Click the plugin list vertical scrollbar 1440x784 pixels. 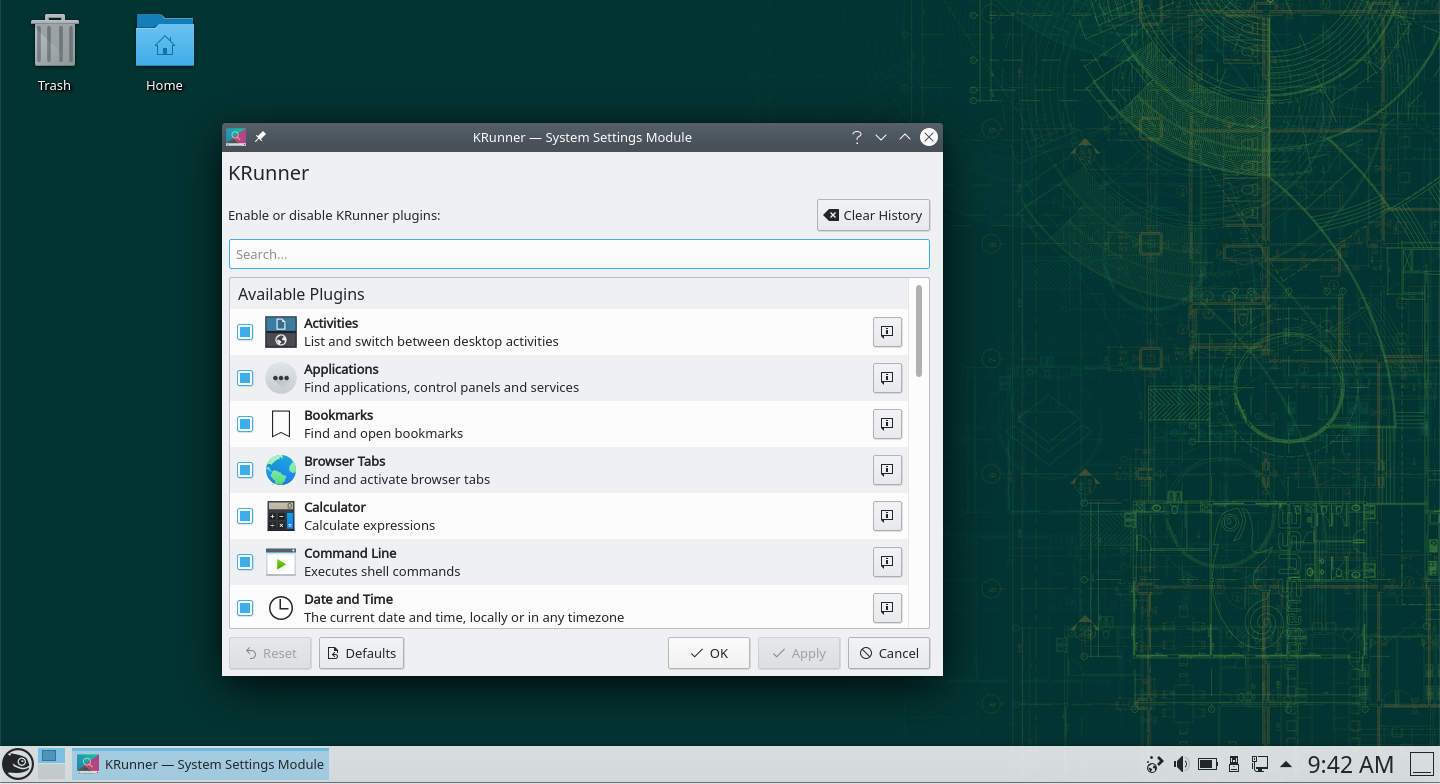pos(918,330)
